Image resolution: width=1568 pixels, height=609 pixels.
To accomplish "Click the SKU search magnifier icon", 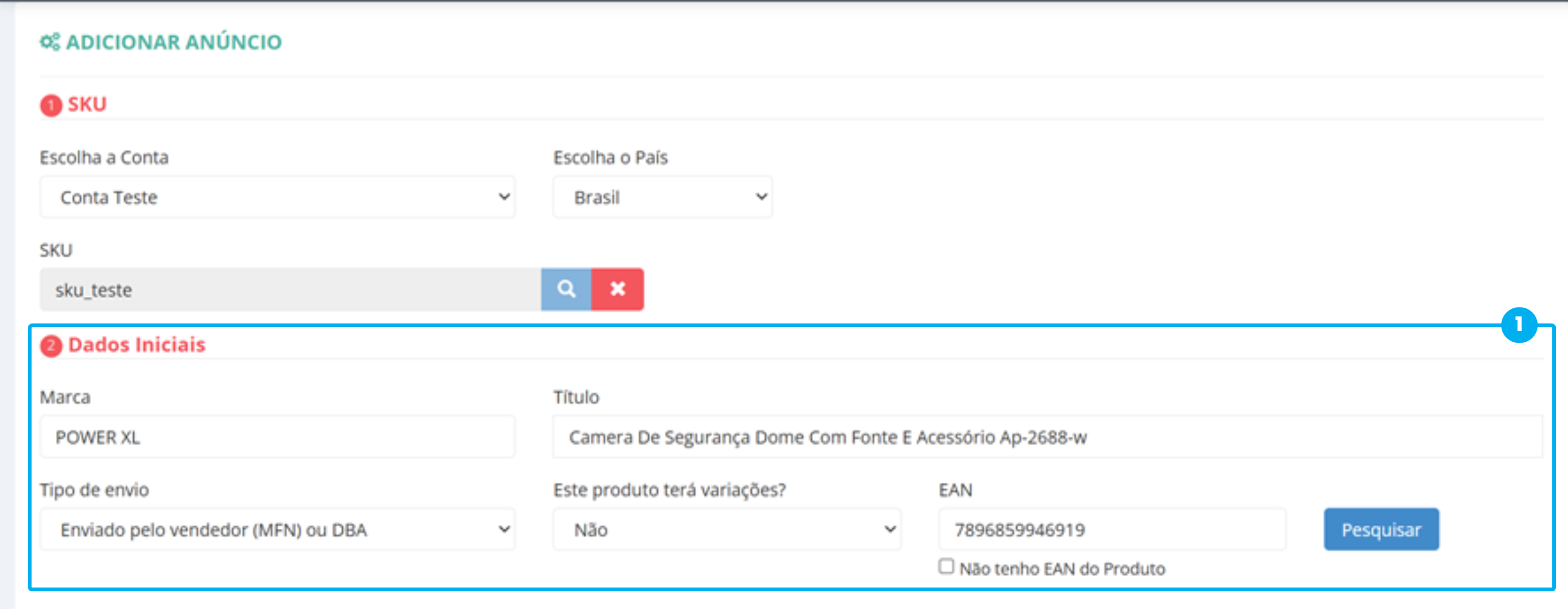I will [x=566, y=289].
